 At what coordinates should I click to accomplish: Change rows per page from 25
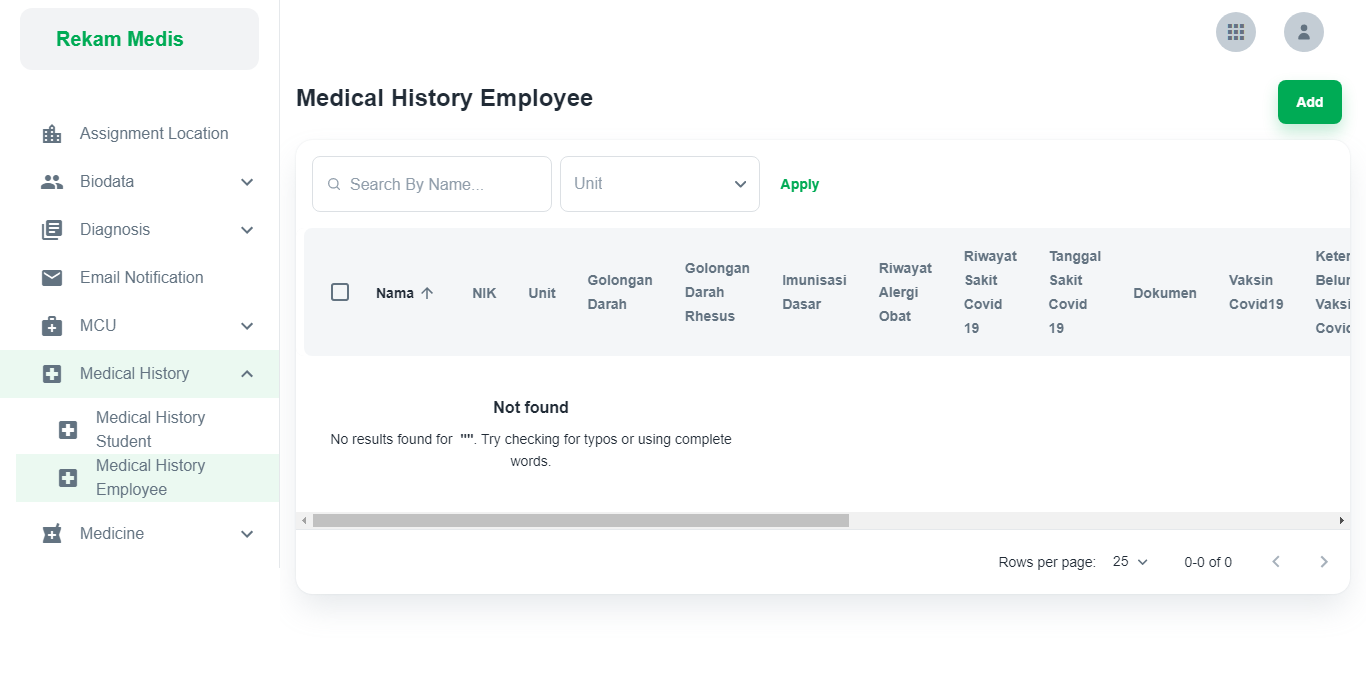(1128, 561)
